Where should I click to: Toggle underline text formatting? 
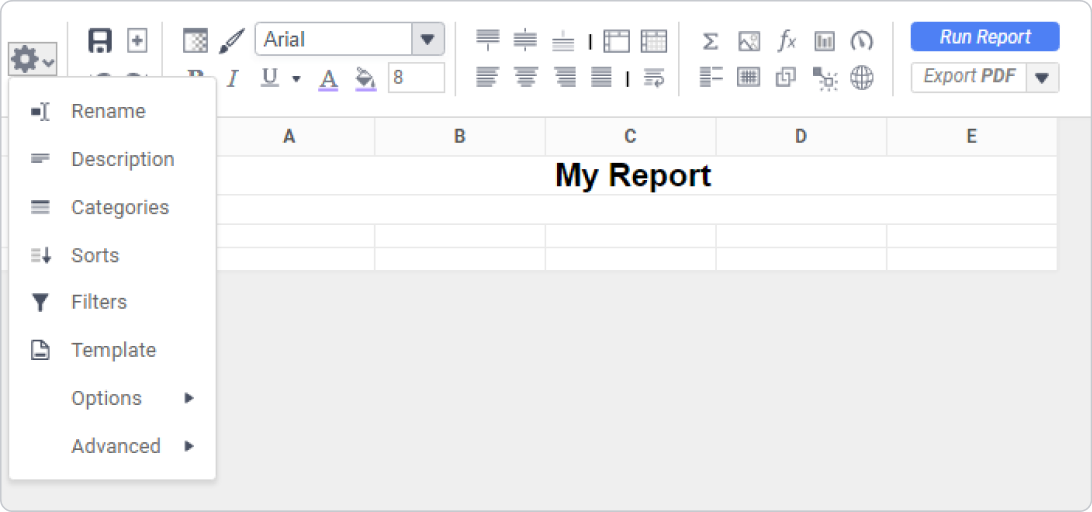pyautogui.click(x=269, y=78)
